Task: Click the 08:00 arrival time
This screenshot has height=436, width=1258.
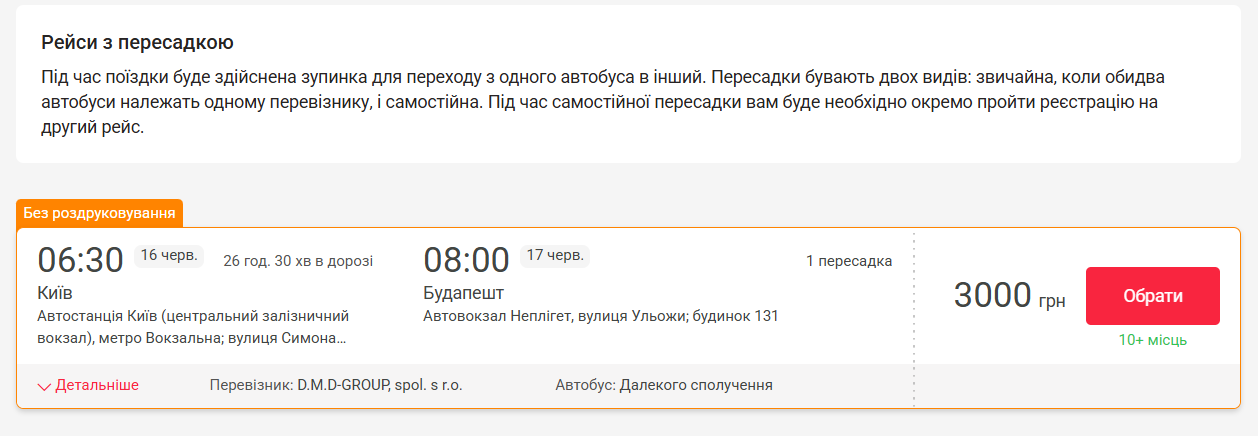Action: tap(466, 260)
